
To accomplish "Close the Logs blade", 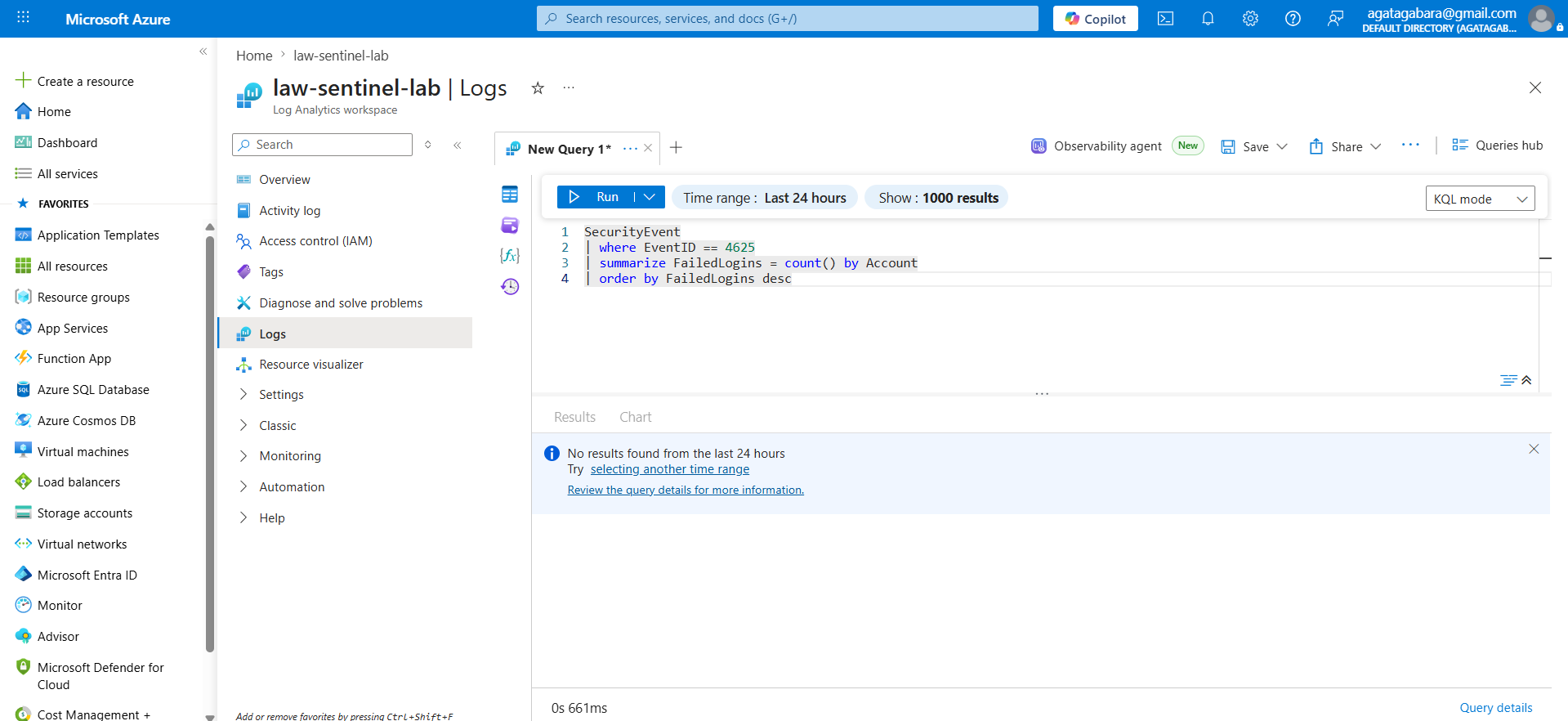I will (x=1535, y=87).
